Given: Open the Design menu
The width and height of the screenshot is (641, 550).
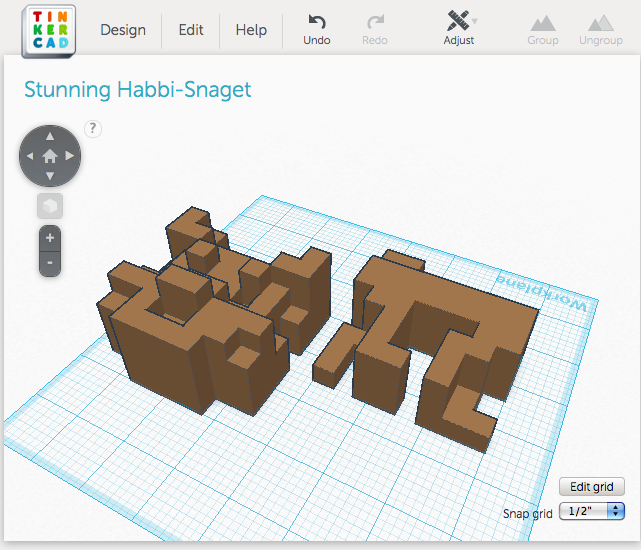Looking at the screenshot, I should (123, 30).
